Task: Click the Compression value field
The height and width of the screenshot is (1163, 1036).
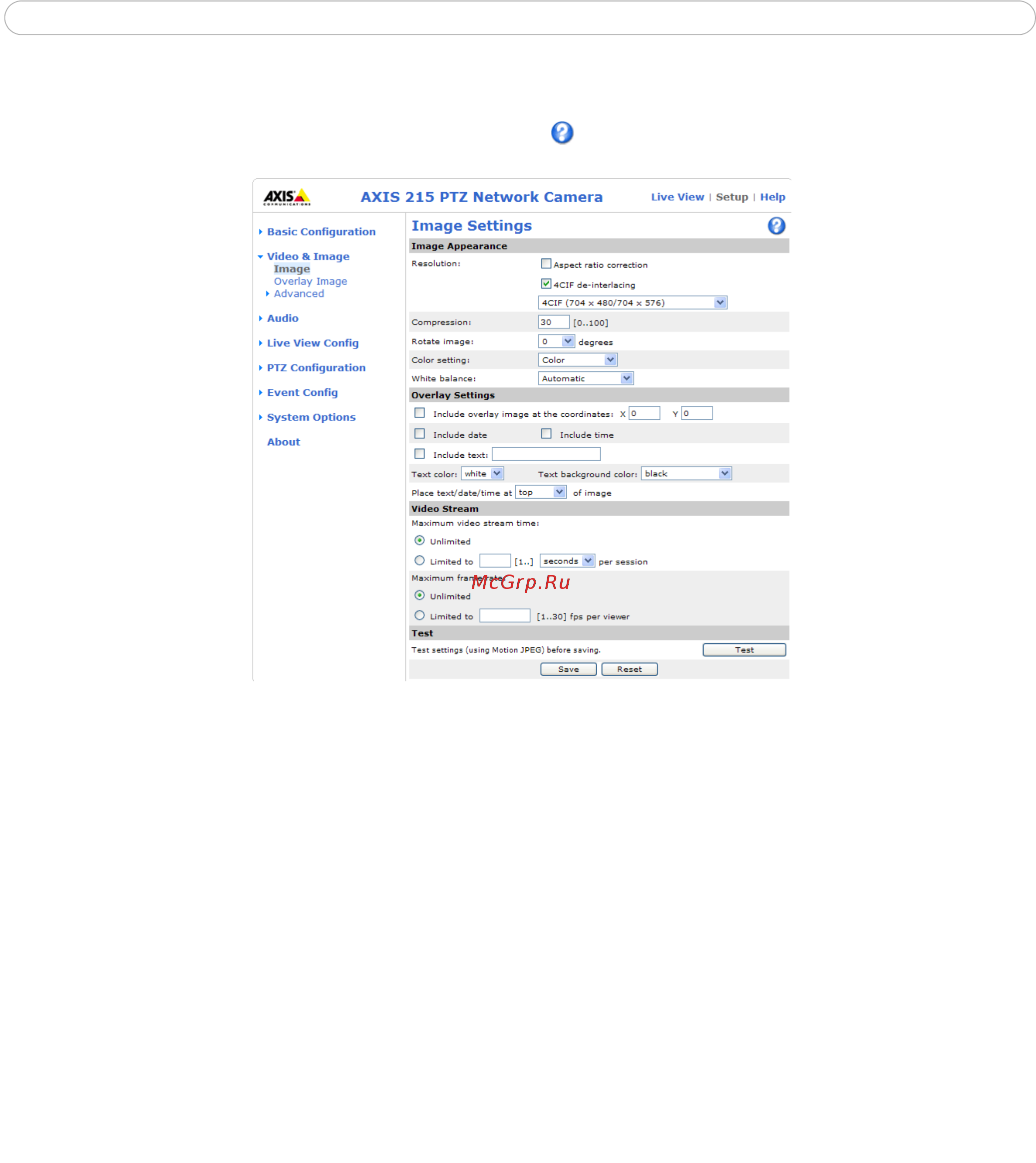Action: [553, 322]
